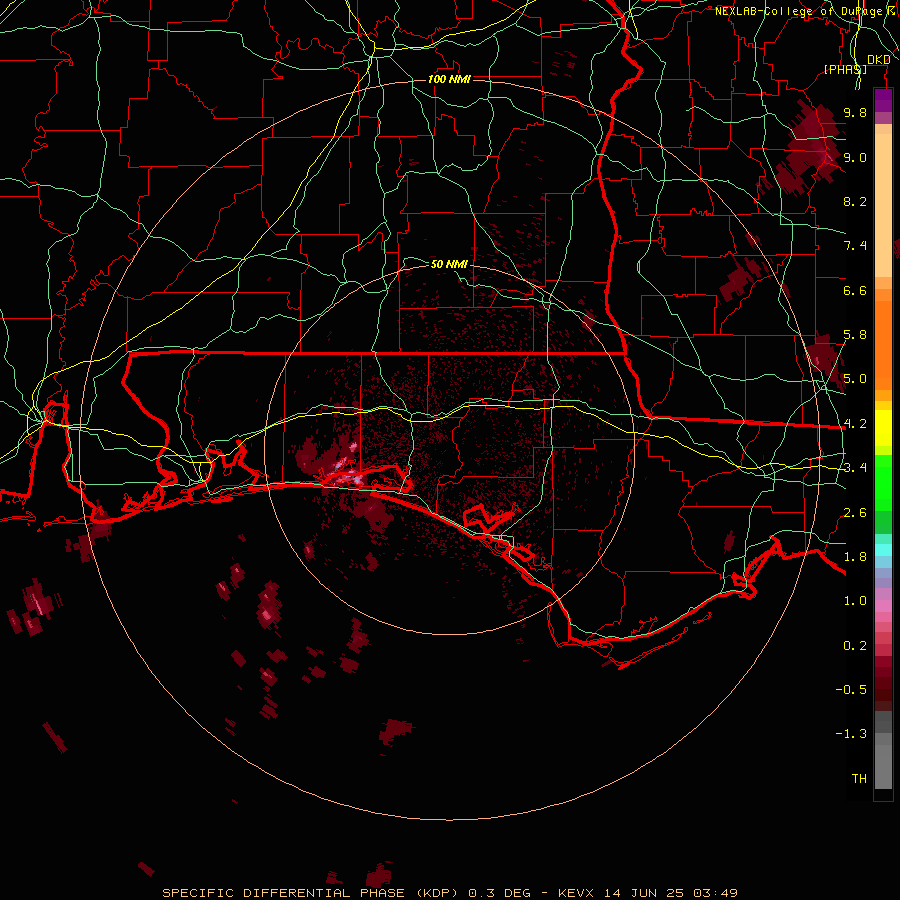
Task: Click the 6.6 value on color scale
Action: (x=855, y=290)
